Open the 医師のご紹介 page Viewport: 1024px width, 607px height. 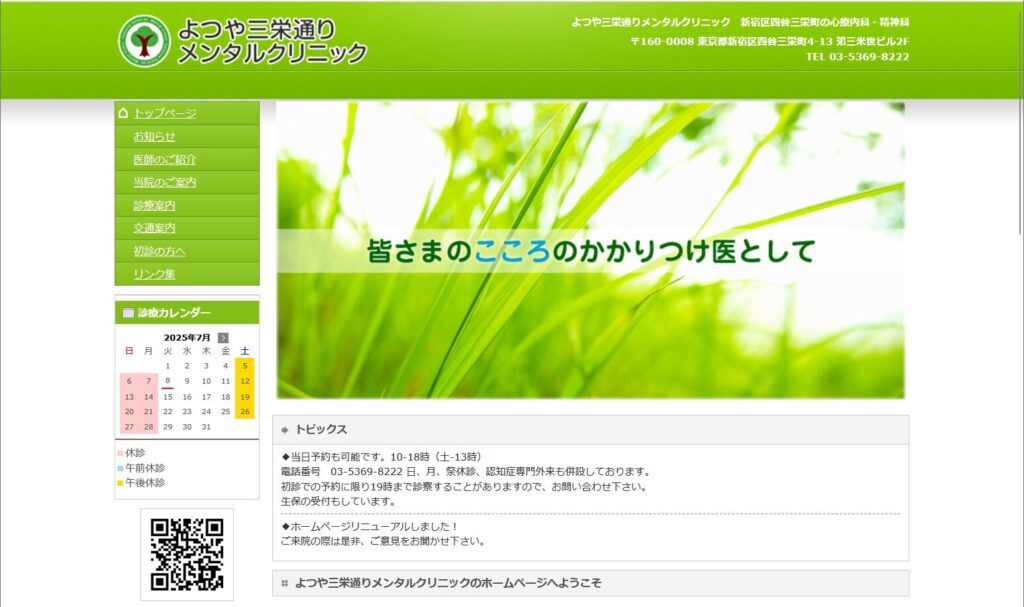click(164, 159)
